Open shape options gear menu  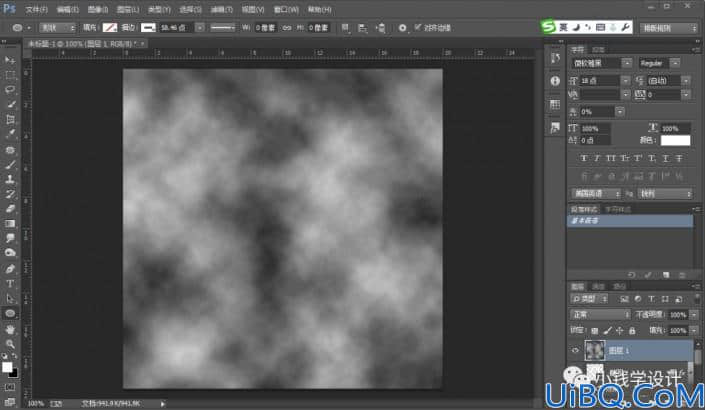click(x=402, y=28)
